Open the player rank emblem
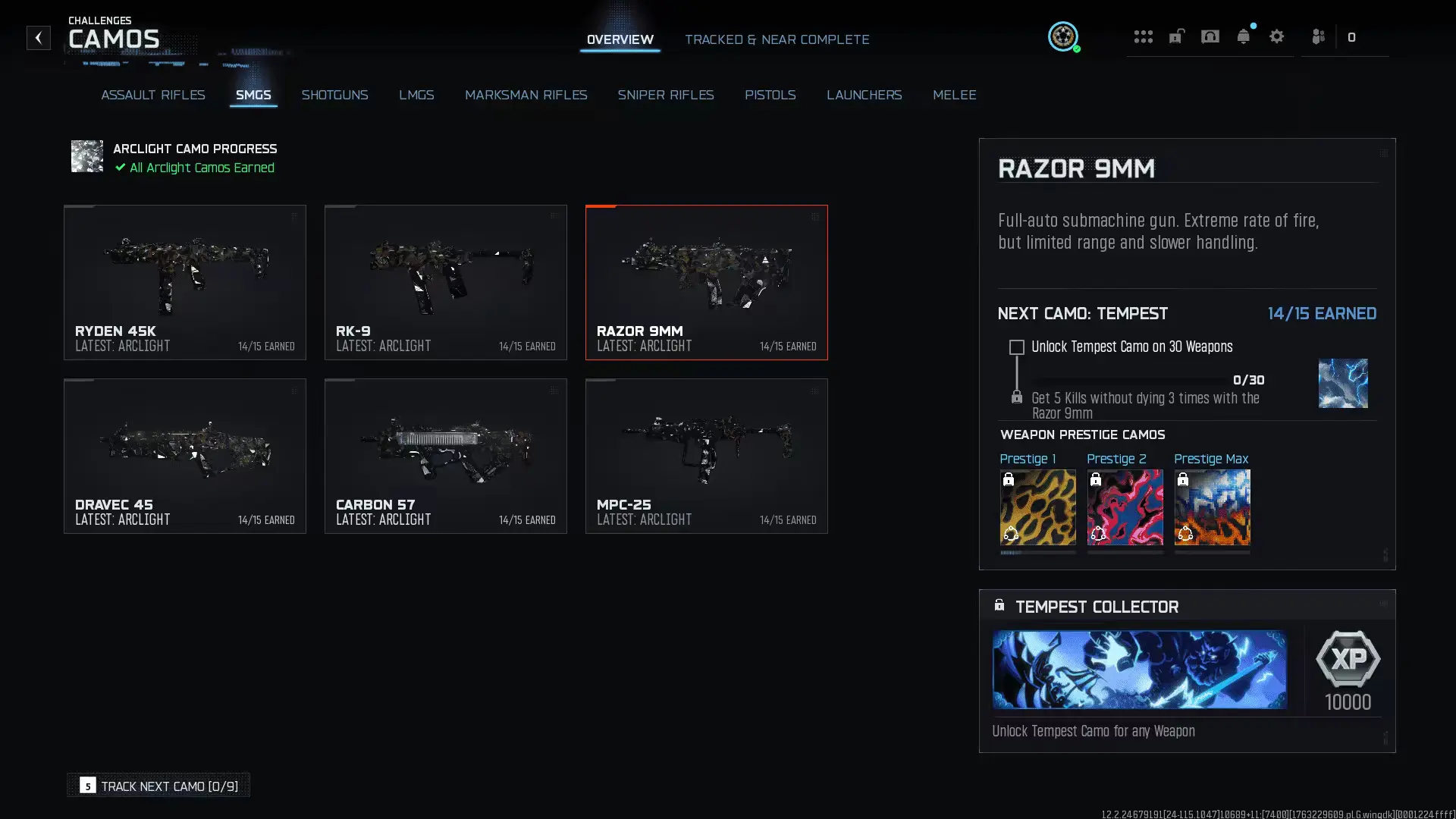This screenshot has height=819, width=1456. [1062, 36]
